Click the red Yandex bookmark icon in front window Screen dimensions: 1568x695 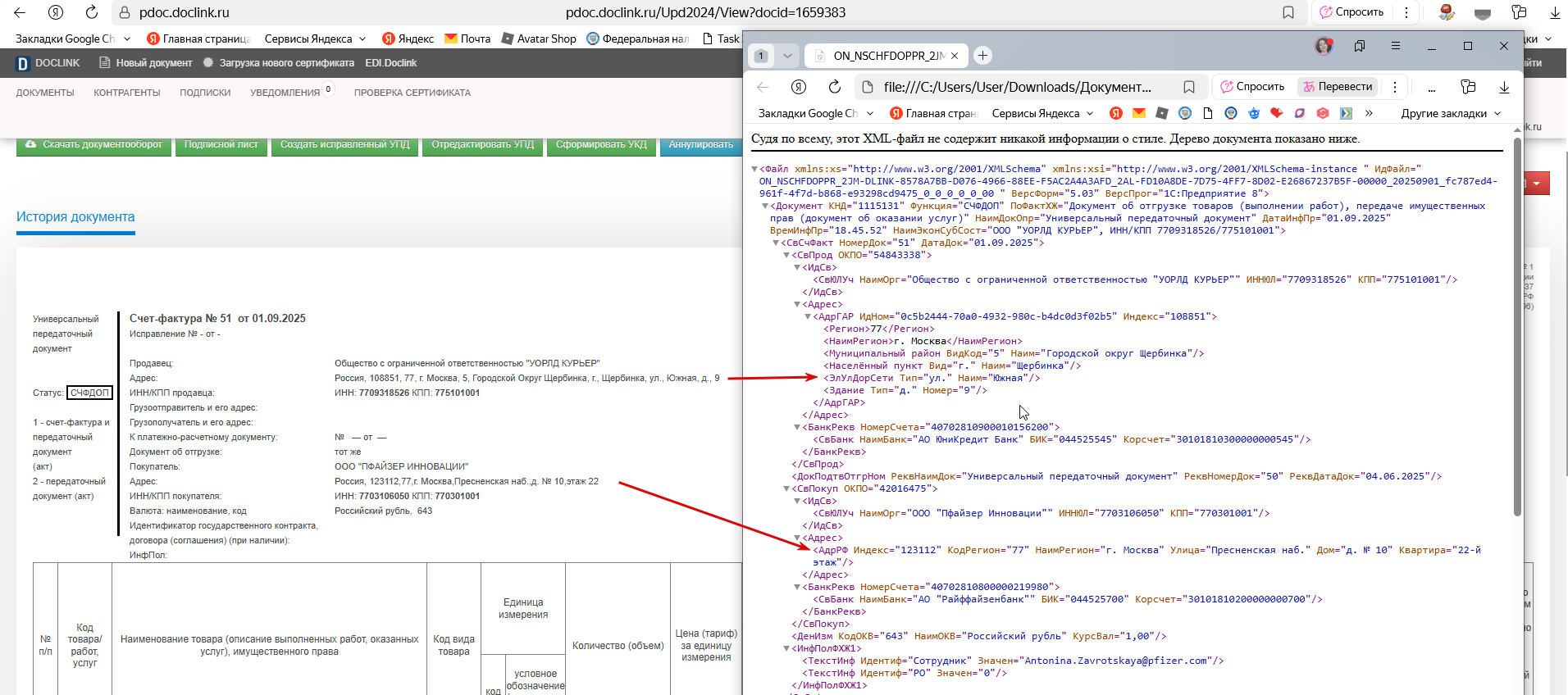(1115, 113)
